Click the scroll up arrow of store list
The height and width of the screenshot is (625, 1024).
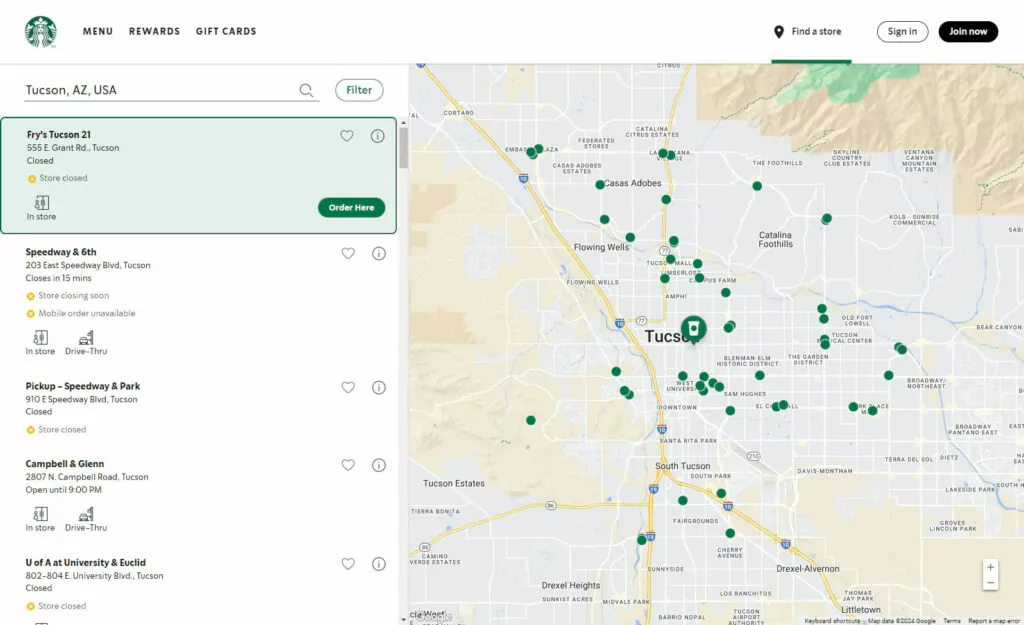point(403,122)
